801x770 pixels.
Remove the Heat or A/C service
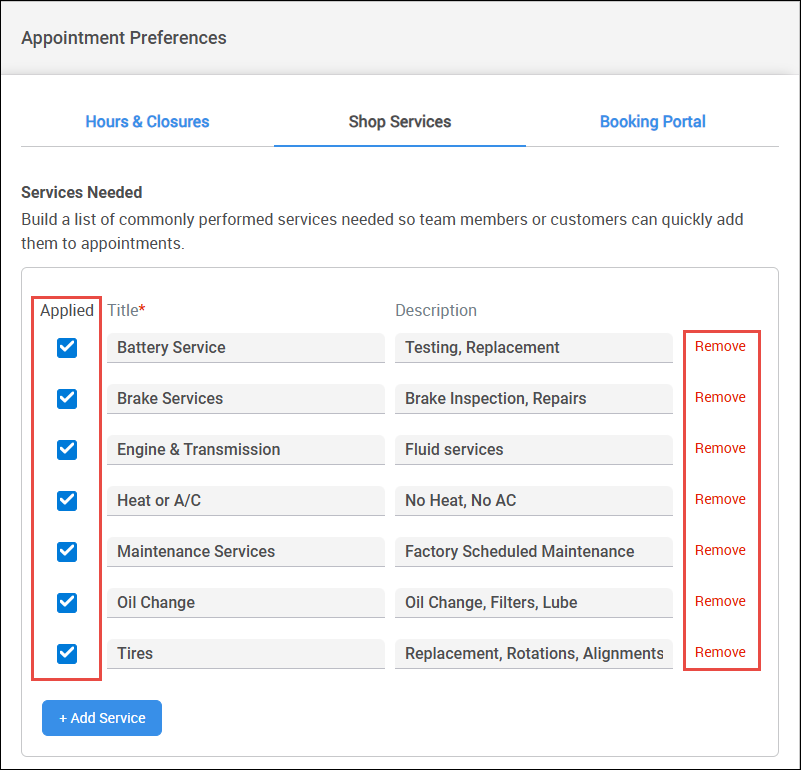coord(720,499)
